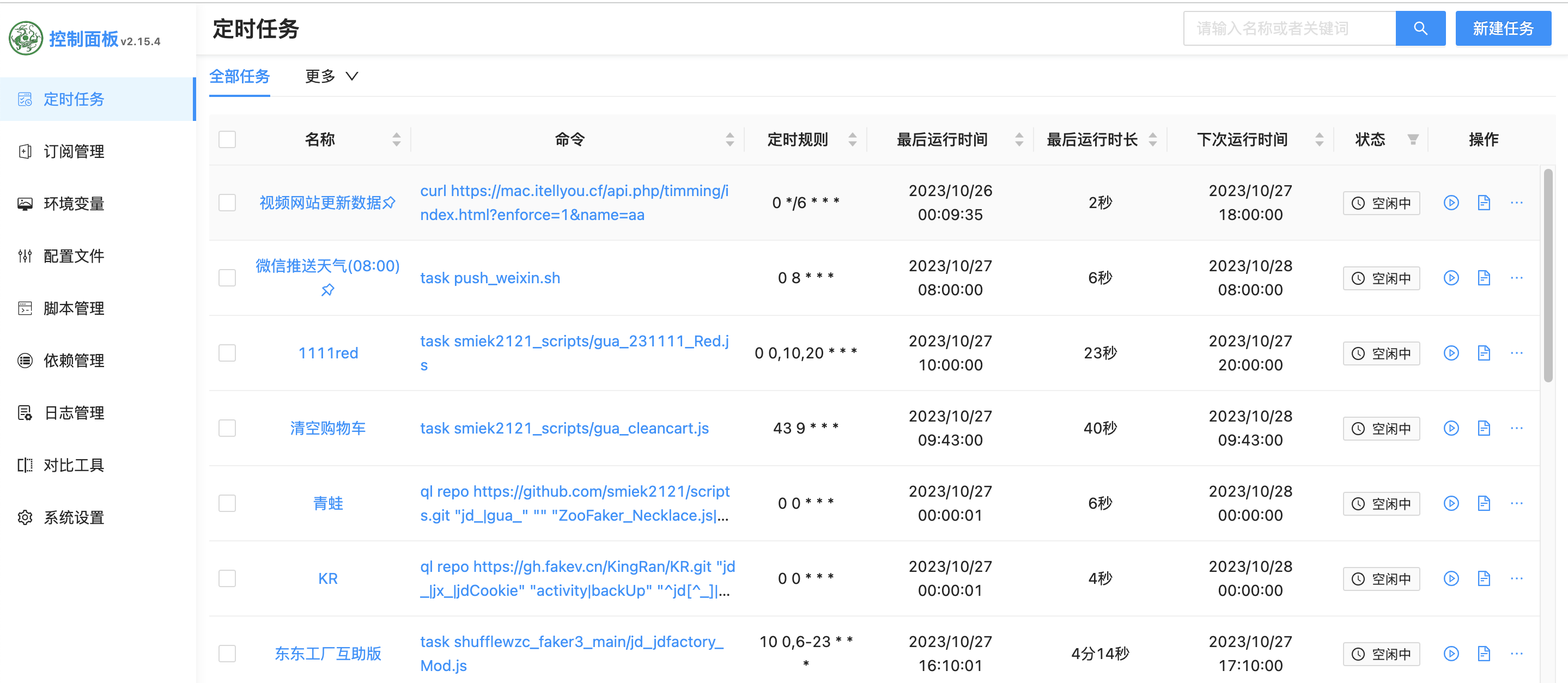Check the 清空购物车 row checkbox

pos(227,429)
